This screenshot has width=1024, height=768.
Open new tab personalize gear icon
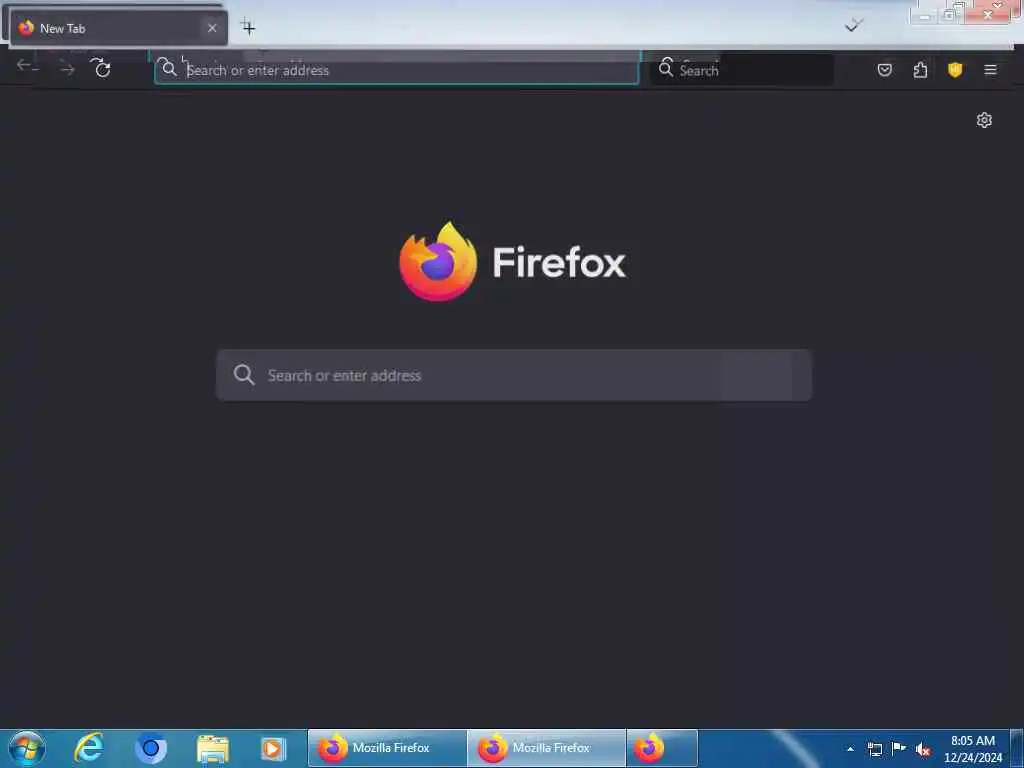pyautogui.click(x=984, y=120)
